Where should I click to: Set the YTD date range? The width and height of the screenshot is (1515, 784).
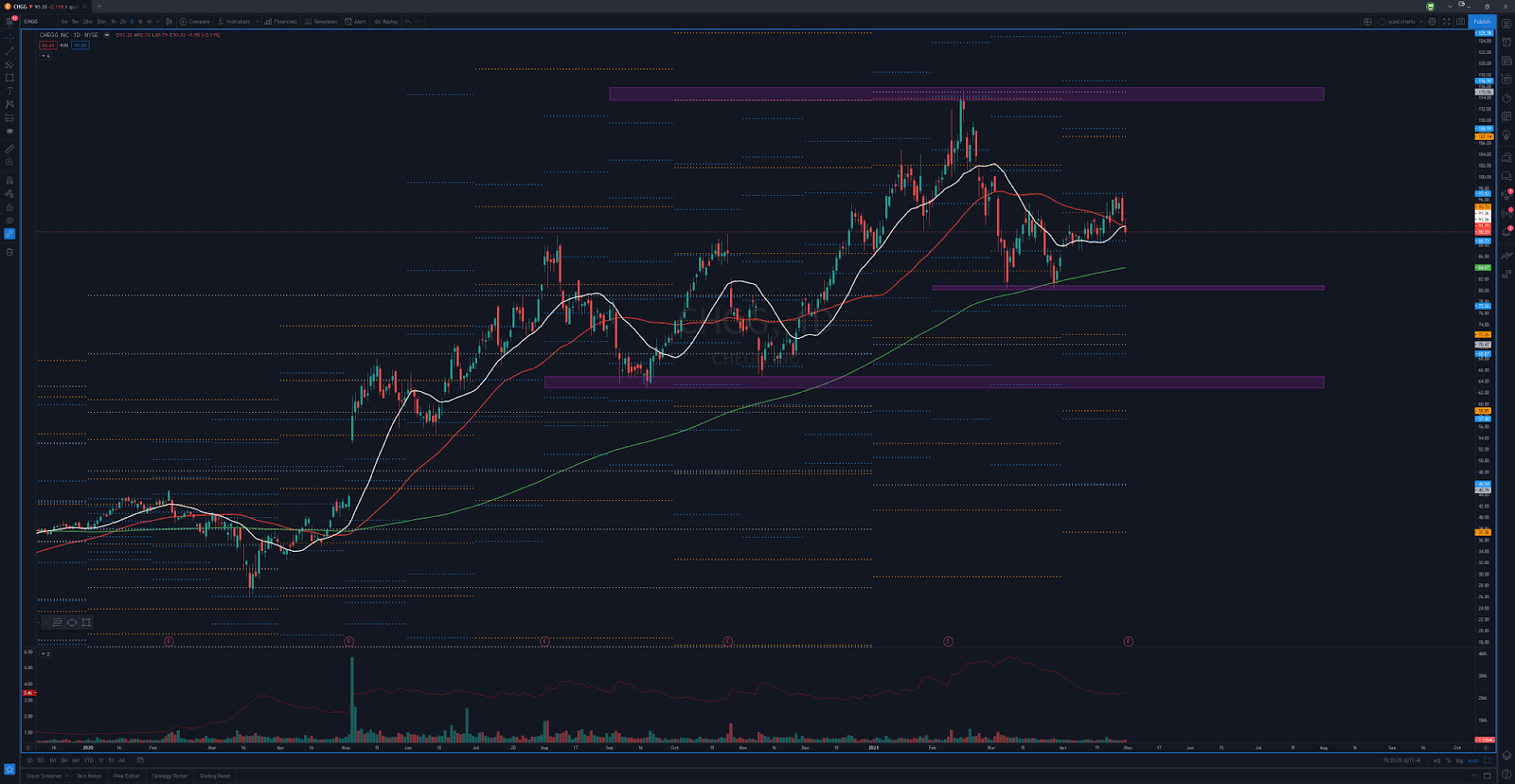[88, 760]
